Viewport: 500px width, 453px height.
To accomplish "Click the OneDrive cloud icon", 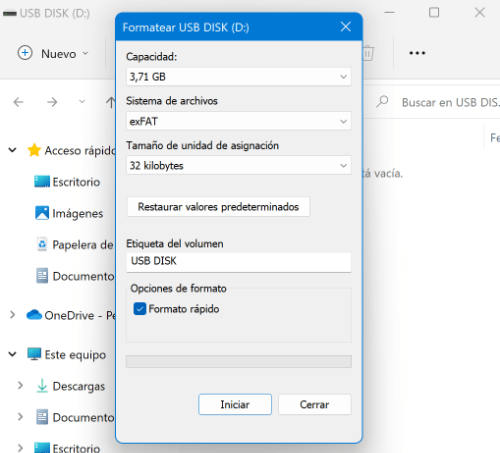I will 34,315.
